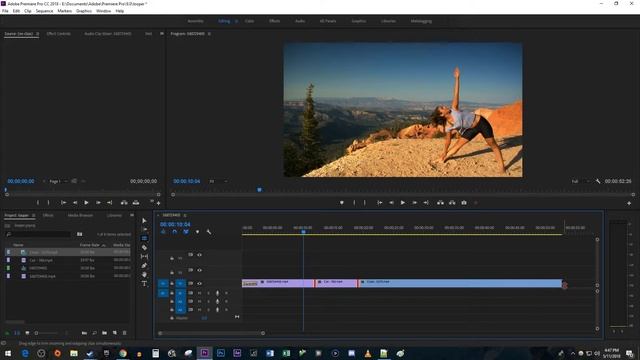
Task: Click trash Clear icon in Project panel
Action: 124,333
